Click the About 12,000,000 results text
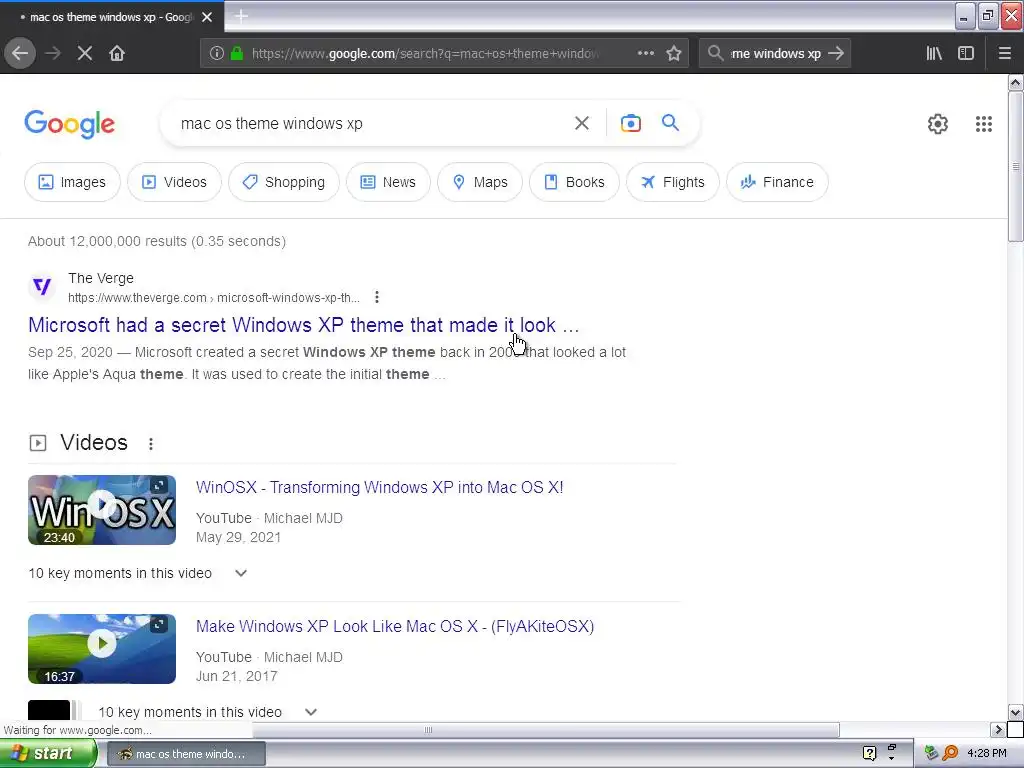Viewport: 1024px width, 768px height. [157, 241]
